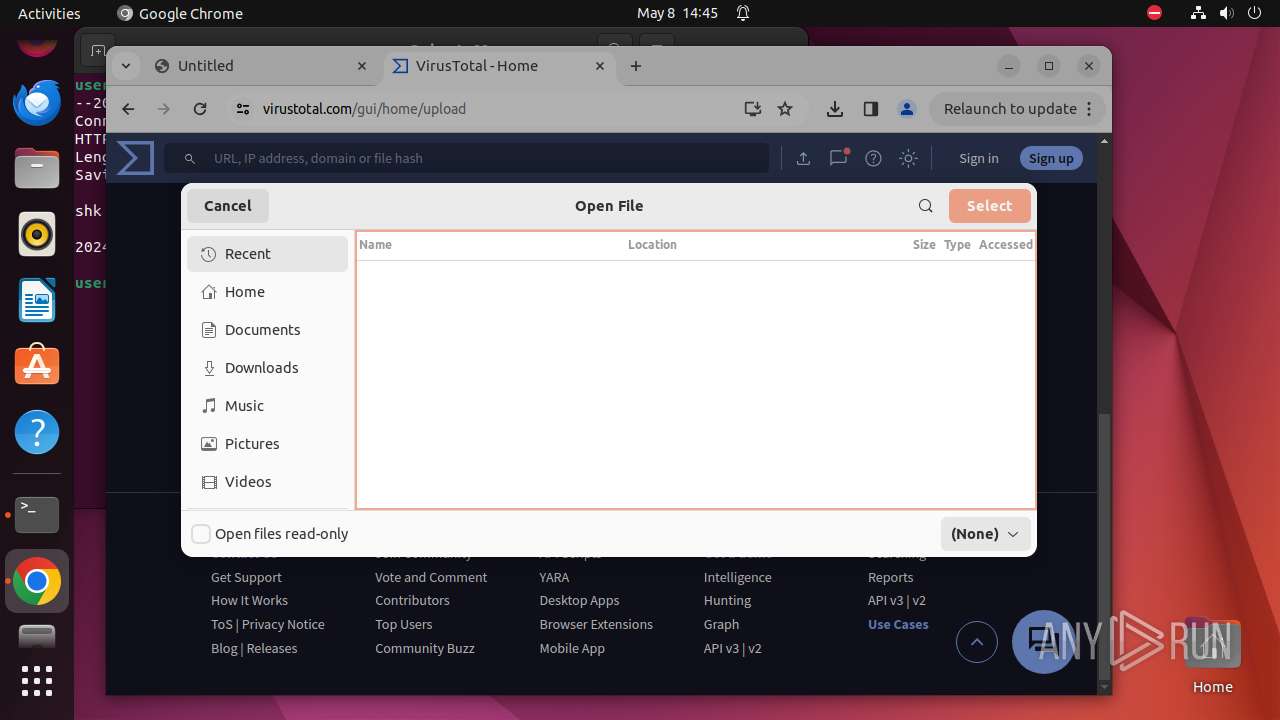Click the VirusTotal logo
This screenshot has width=1280, height=720.
[135, 158]
